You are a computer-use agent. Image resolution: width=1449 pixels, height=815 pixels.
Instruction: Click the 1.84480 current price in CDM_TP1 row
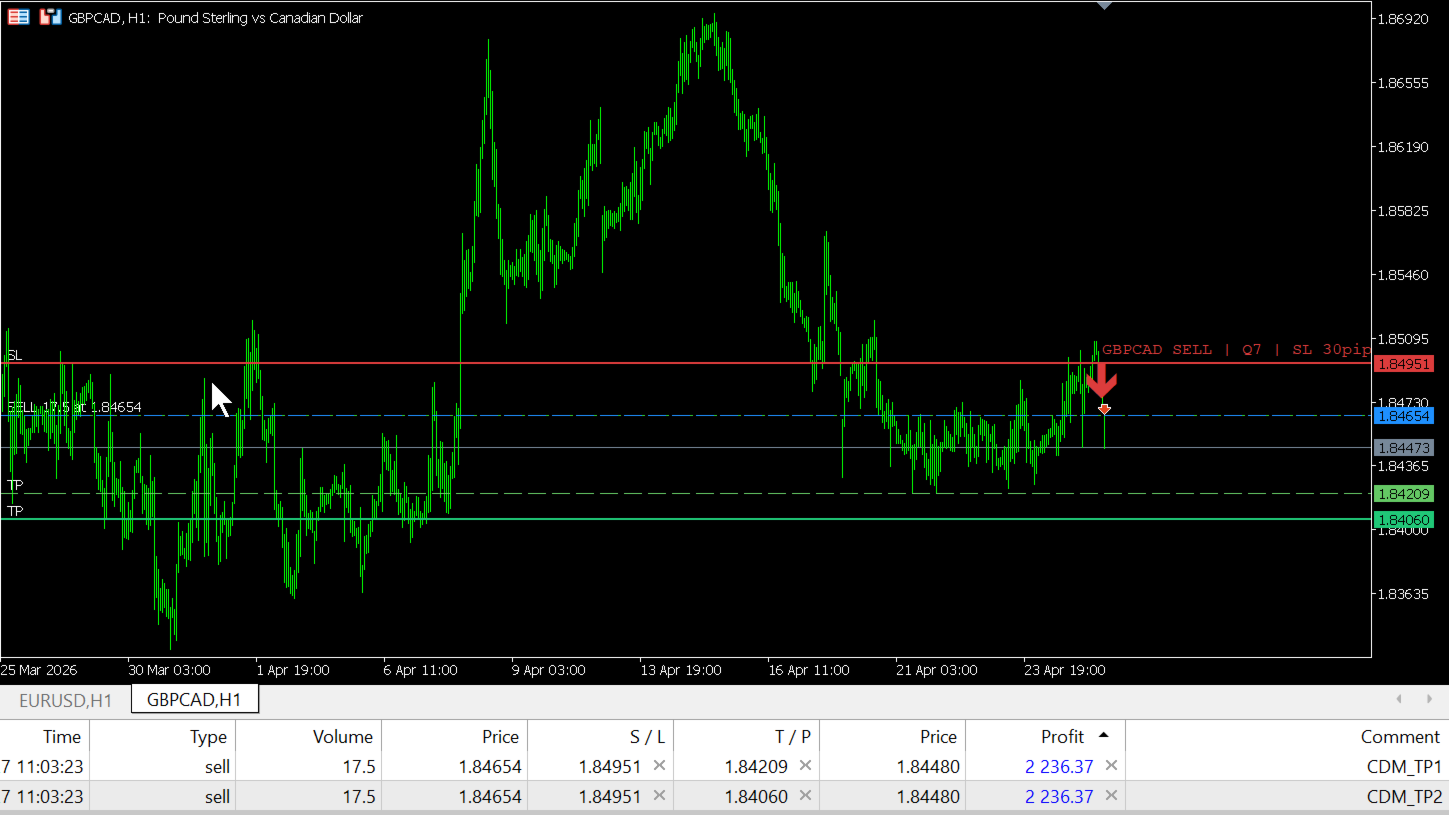click(928, 767)
